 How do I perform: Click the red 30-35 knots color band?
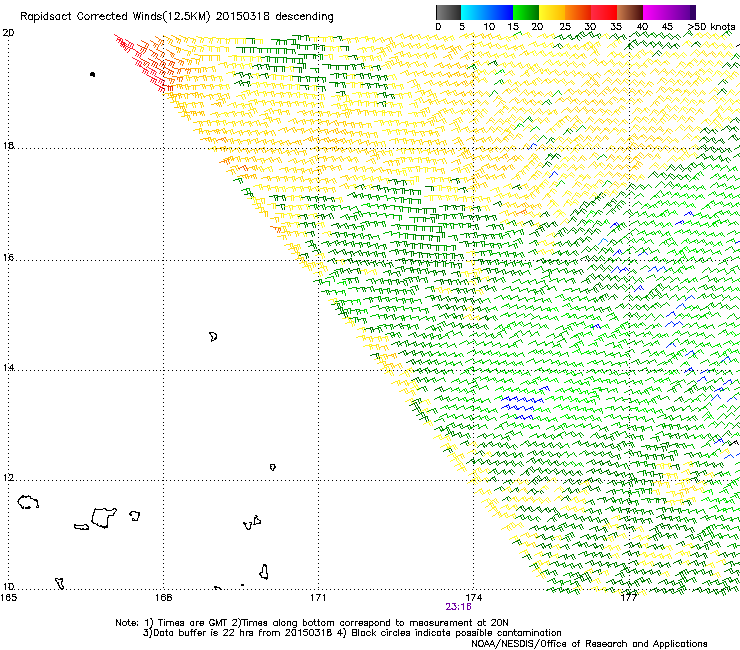pyautogui.click(x=604, y=12)
